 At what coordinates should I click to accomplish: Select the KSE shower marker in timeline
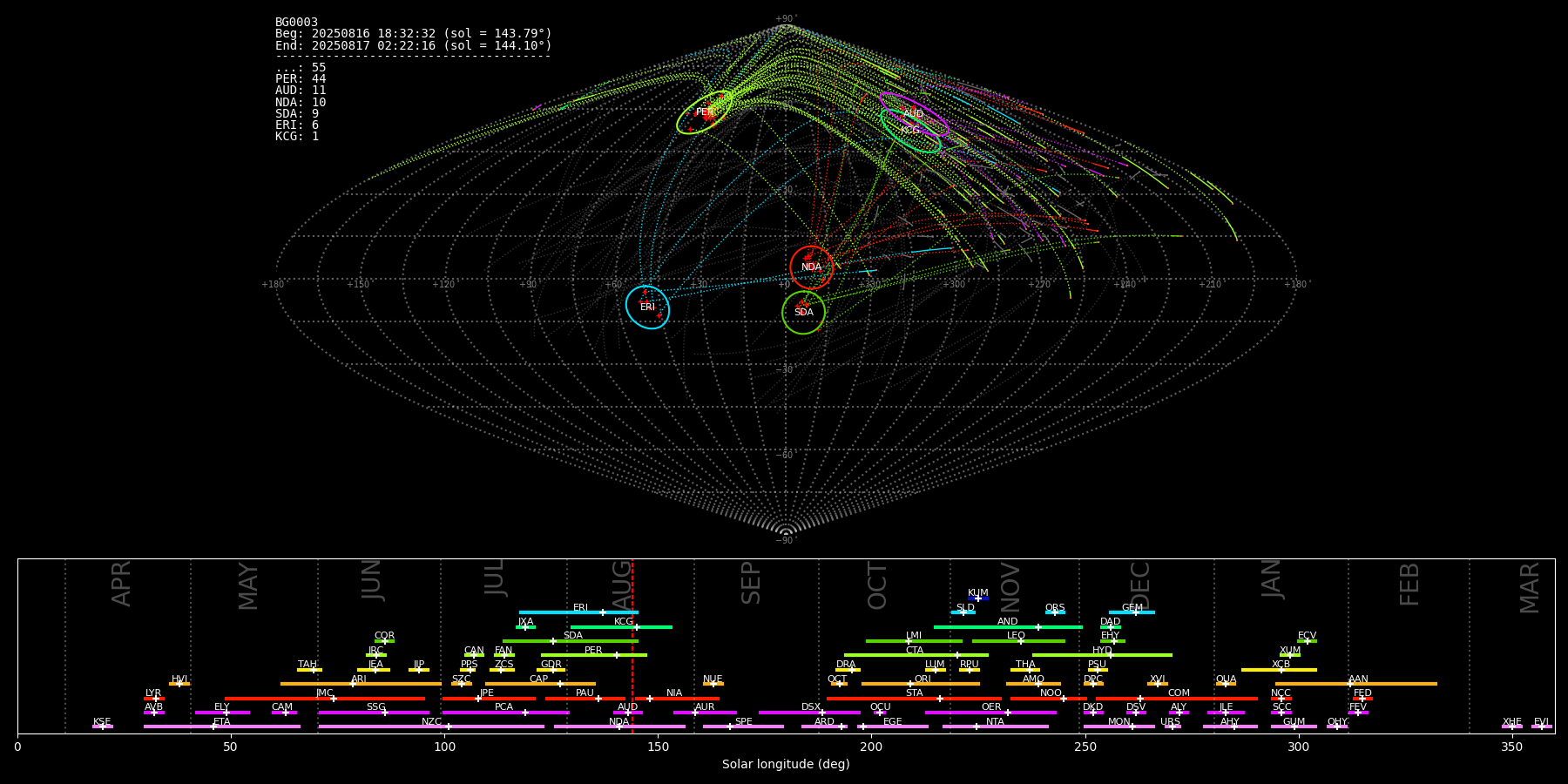(x=103, y=727)
